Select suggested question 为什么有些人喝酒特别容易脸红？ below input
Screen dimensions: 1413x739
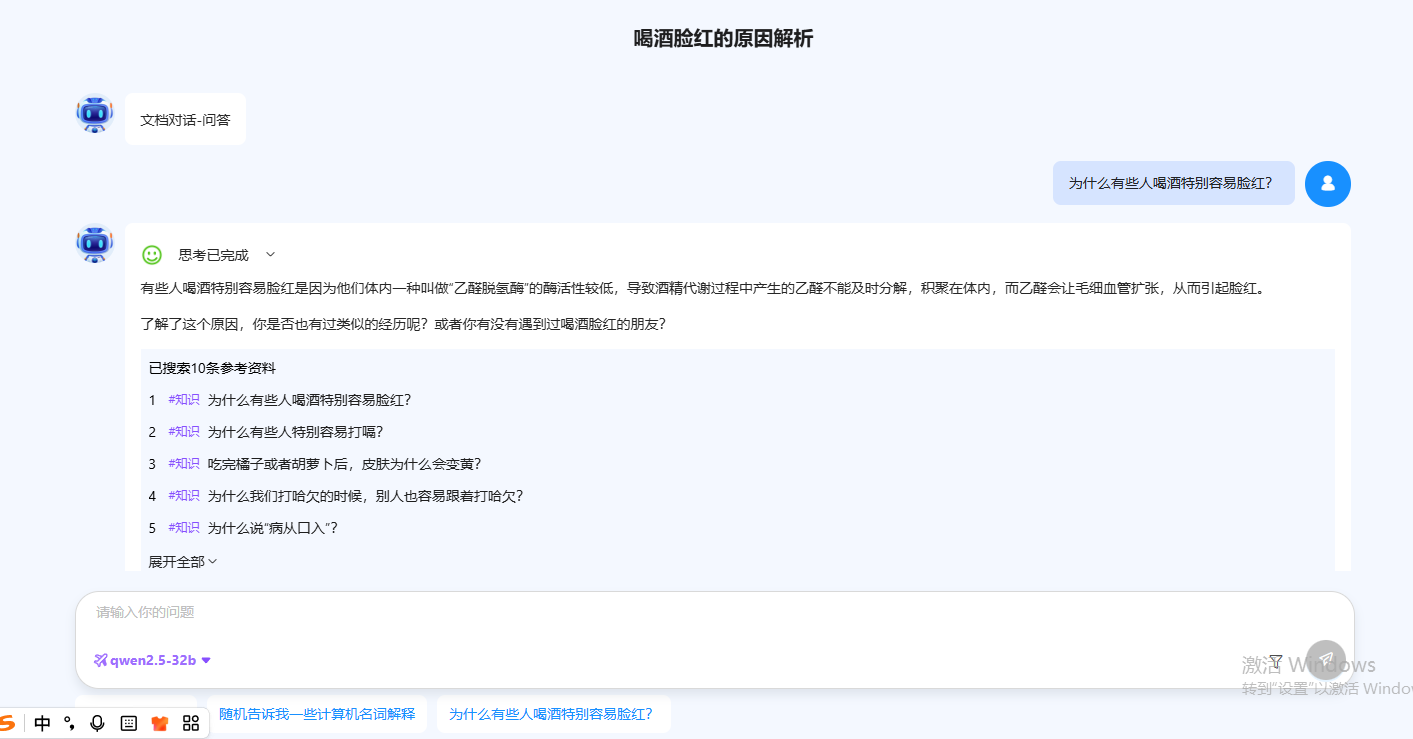[552, 714]
